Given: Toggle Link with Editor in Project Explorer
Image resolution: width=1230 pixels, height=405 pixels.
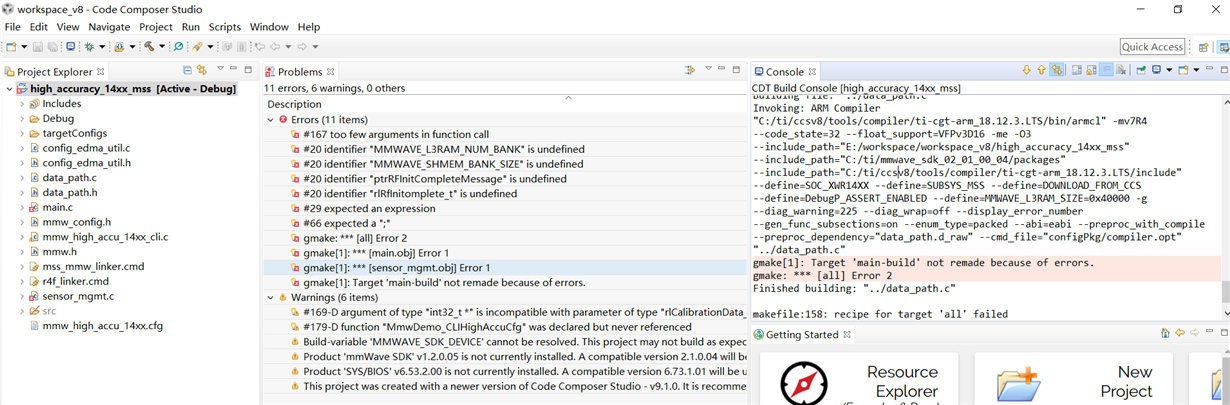Looking at the screenshot, I should 201,70.
